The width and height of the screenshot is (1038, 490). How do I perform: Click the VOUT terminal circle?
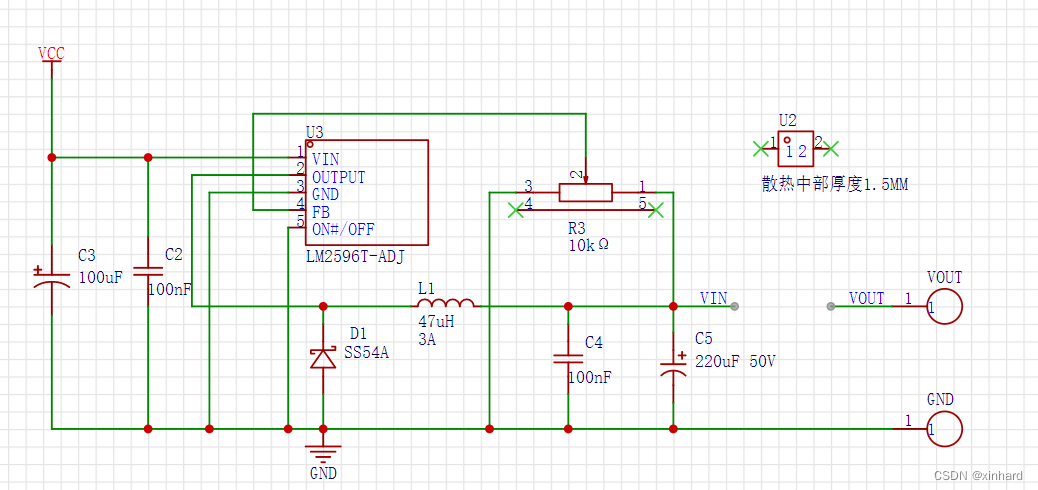click(x=945, y=307)
